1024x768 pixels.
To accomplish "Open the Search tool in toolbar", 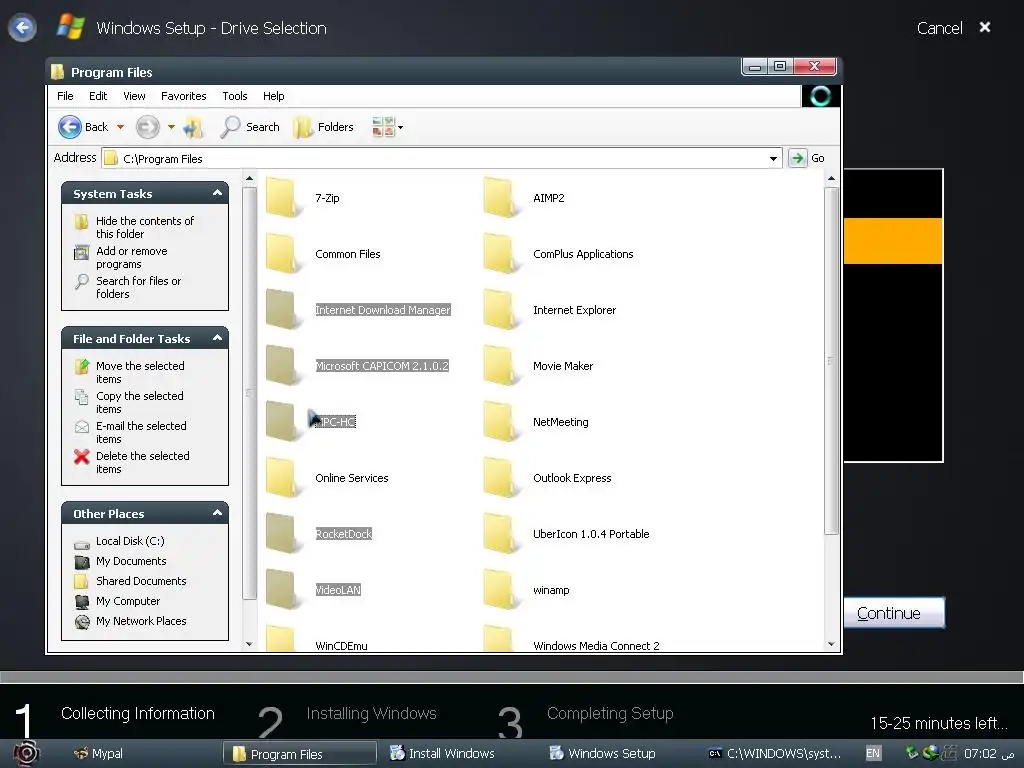I will (x=250, y=127).
